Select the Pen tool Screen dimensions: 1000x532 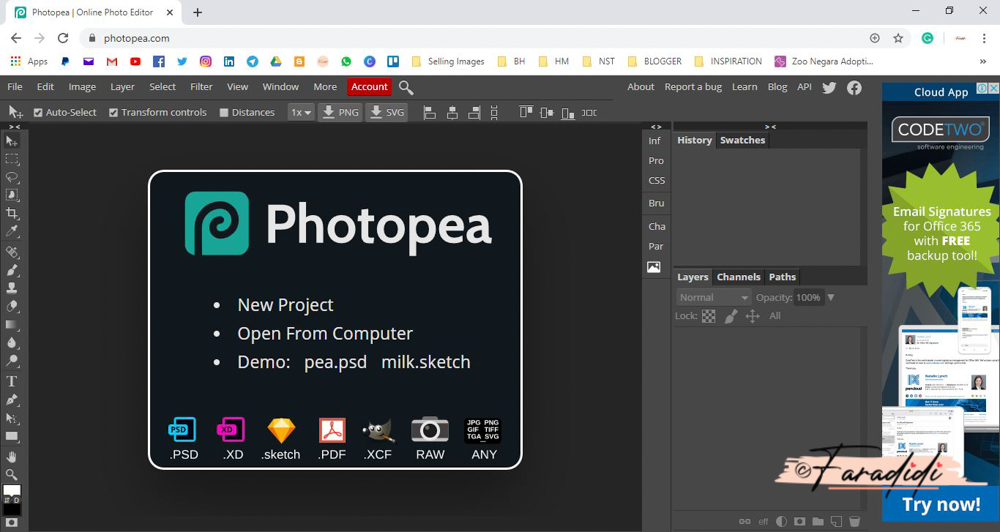pos(11,400)
